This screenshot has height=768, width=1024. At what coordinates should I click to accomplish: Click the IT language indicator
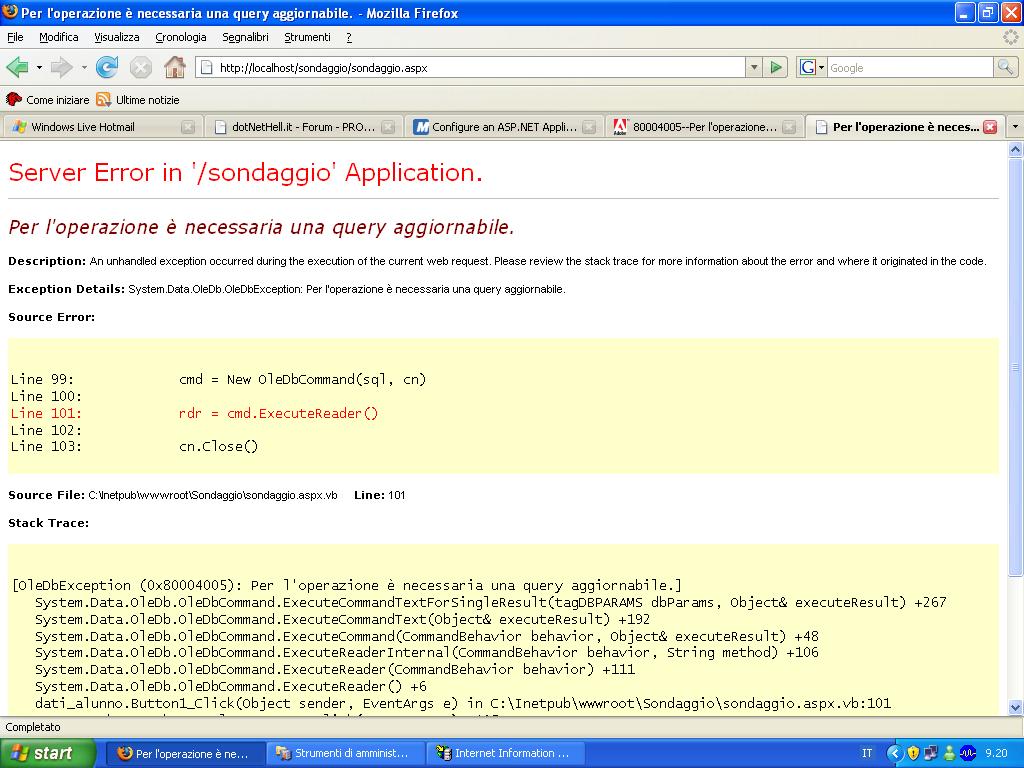pos(867,753)
